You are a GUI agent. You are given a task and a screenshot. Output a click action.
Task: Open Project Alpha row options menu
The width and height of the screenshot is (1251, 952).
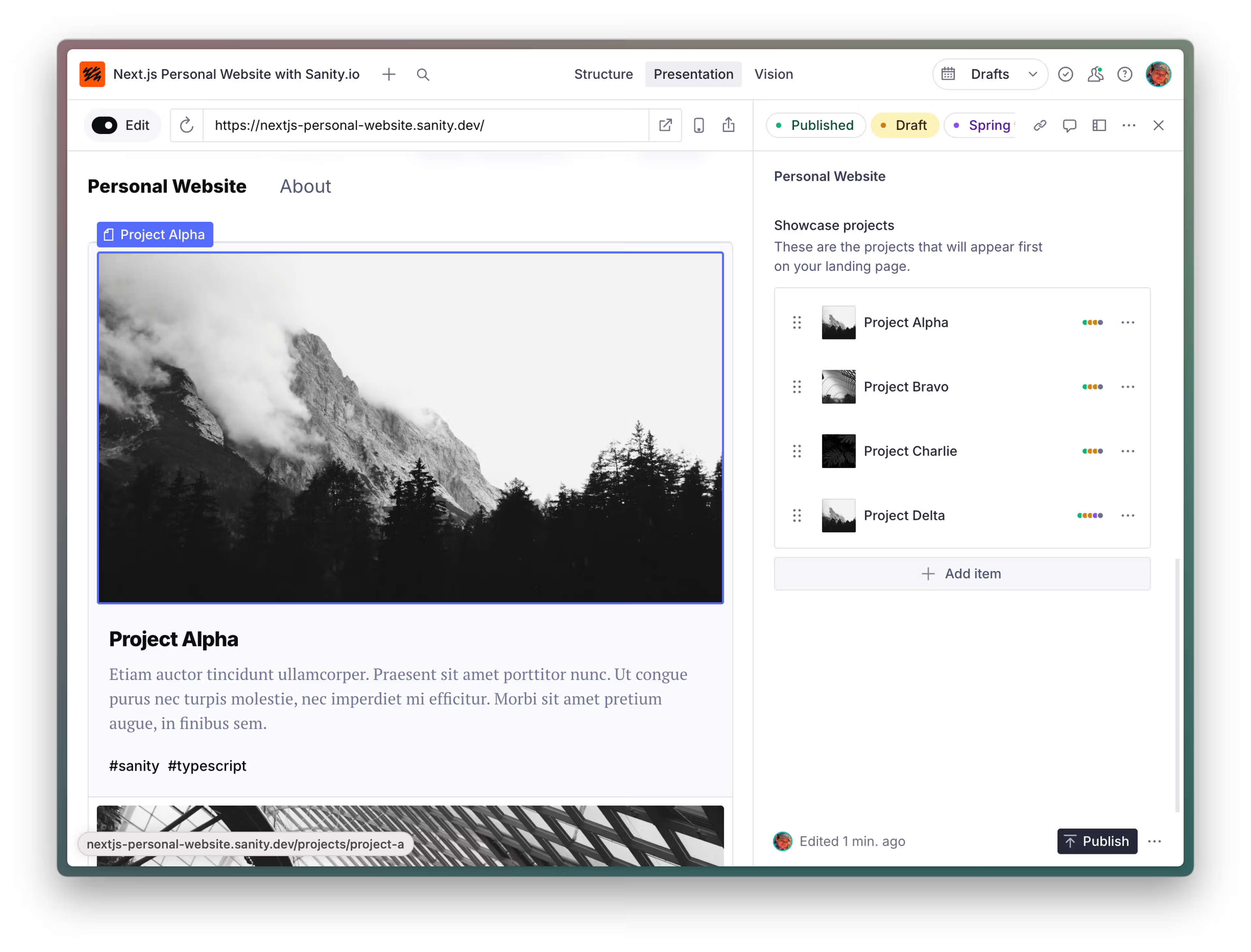[x=1128, y=323]
